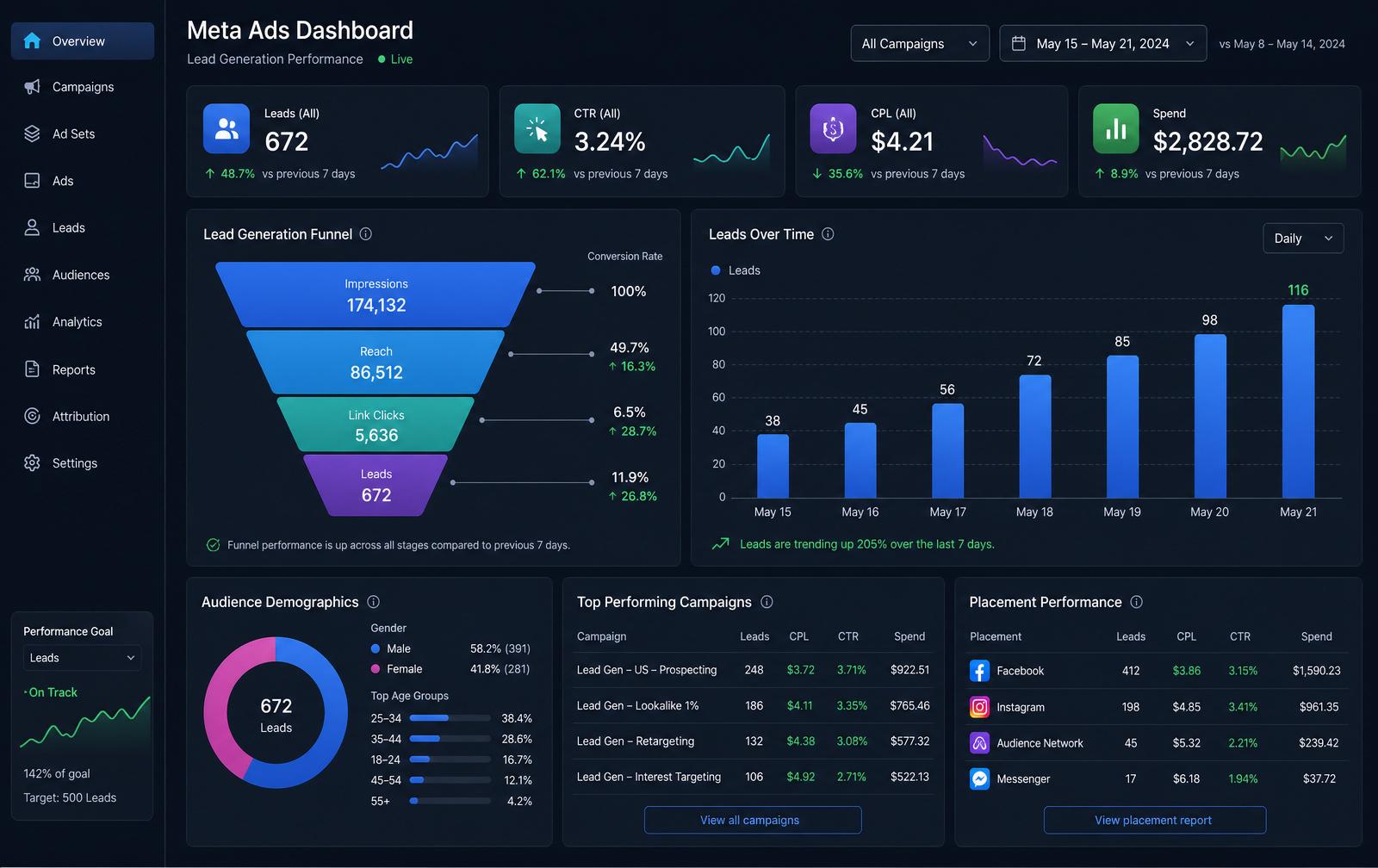Go to the Campaigns menu item

pos(83,87)
